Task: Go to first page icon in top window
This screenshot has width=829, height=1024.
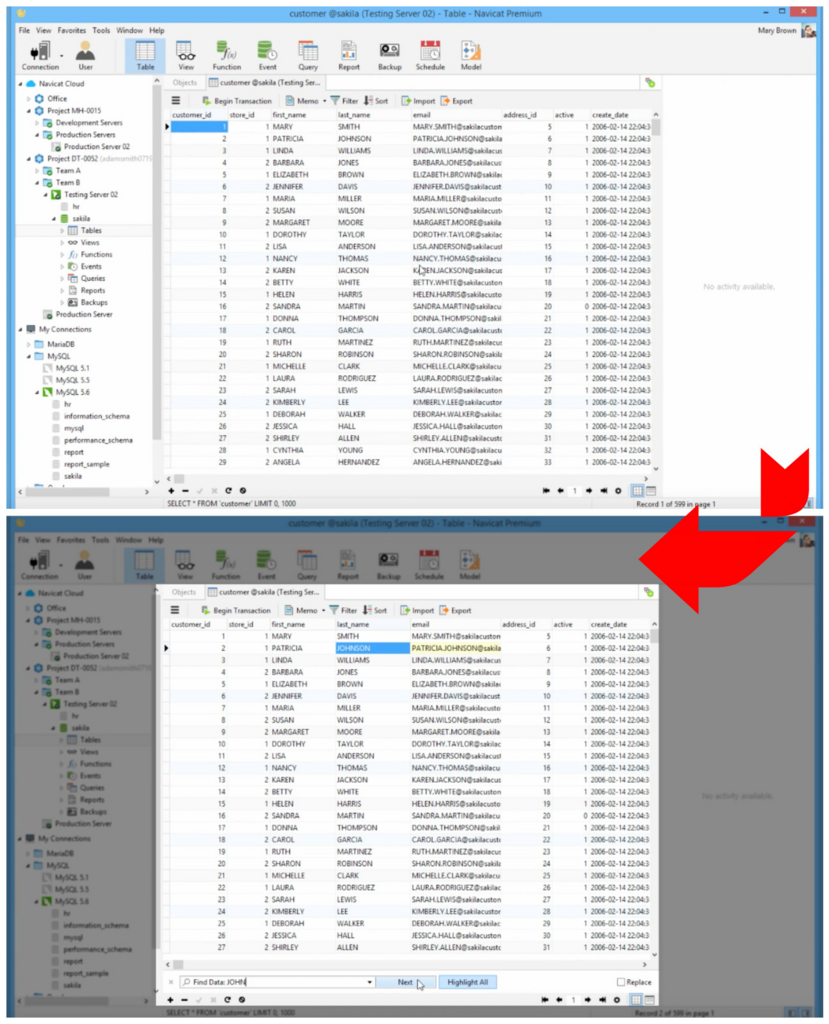Action: click(x=546, y=490)
